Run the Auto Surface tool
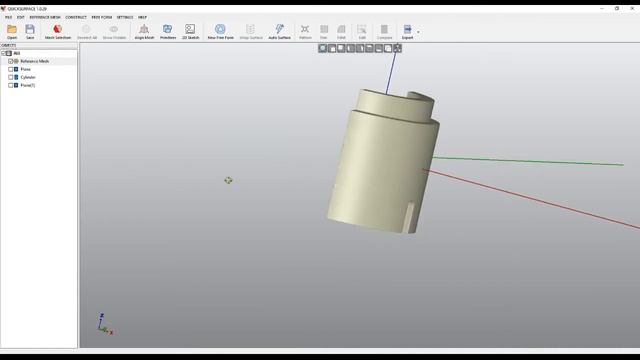Screen dimensions: 640x360 click(x=279, y=31)
